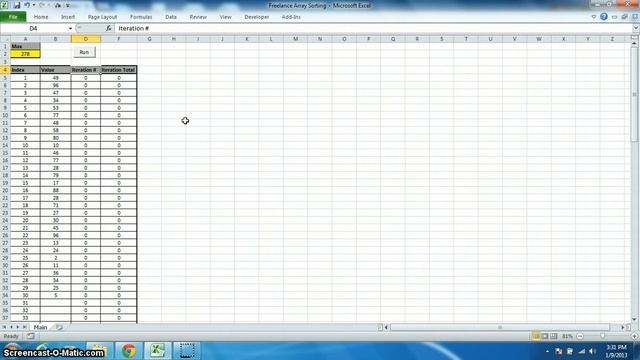The height and width of the screenshot is (360, 640).
Task: Click the Iteration Total header cell
Action: point(119,70)
